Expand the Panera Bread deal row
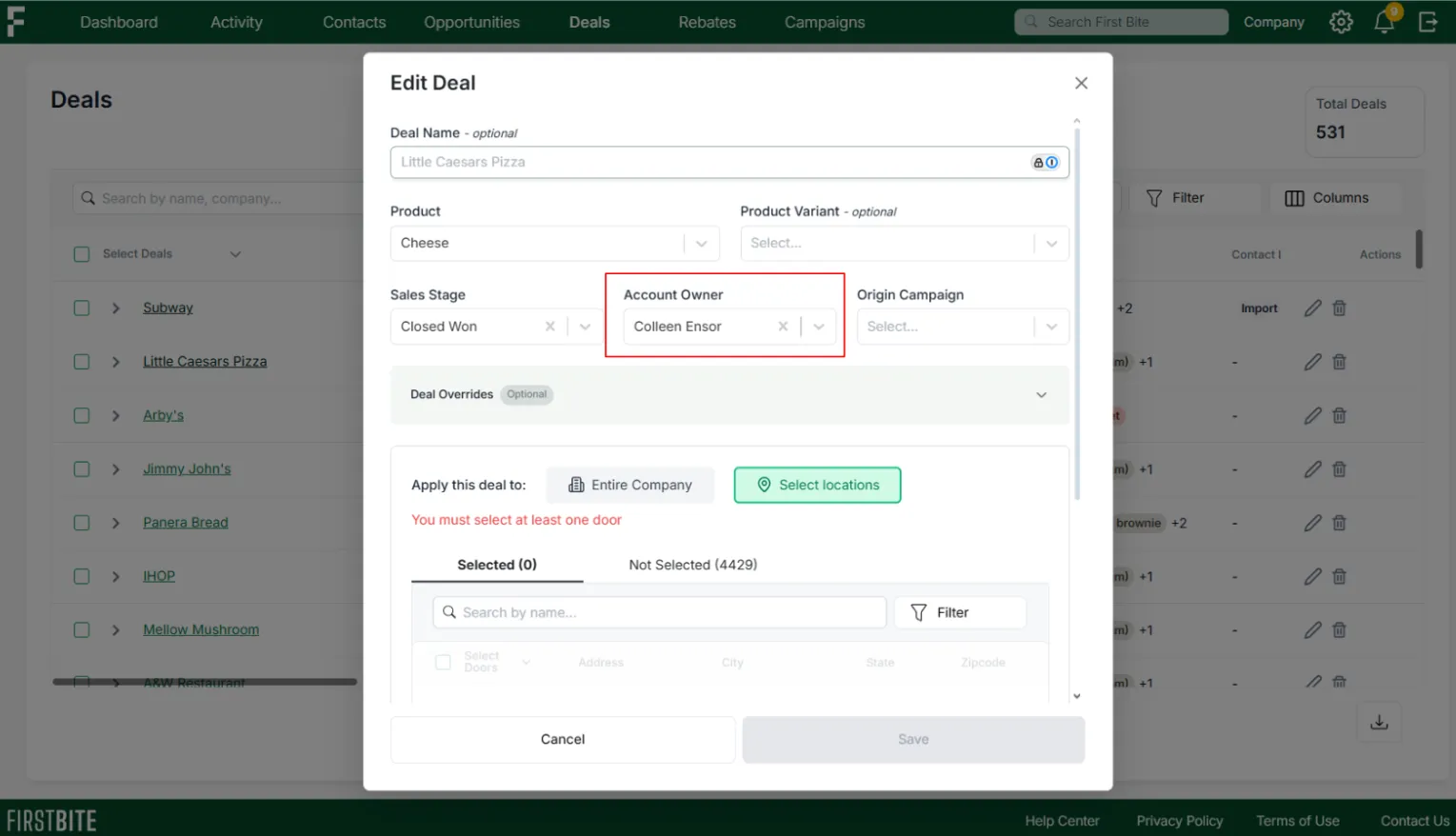This screenshot has height=836, width=1456. (116, 523)
